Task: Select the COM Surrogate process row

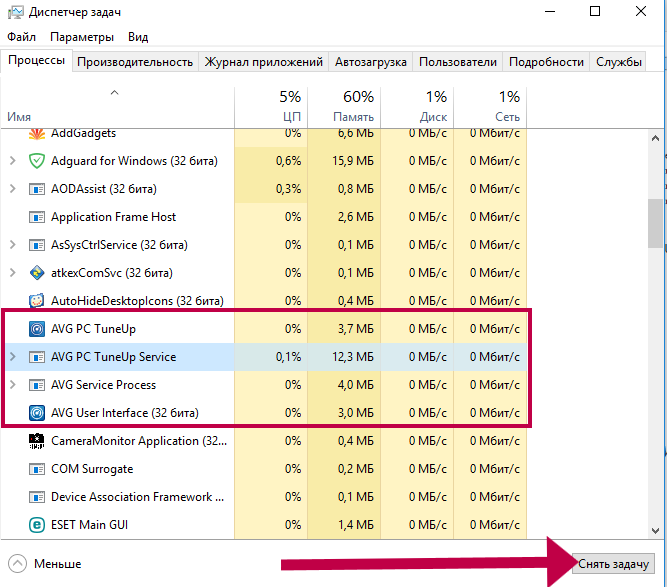Action: [120, 469]
